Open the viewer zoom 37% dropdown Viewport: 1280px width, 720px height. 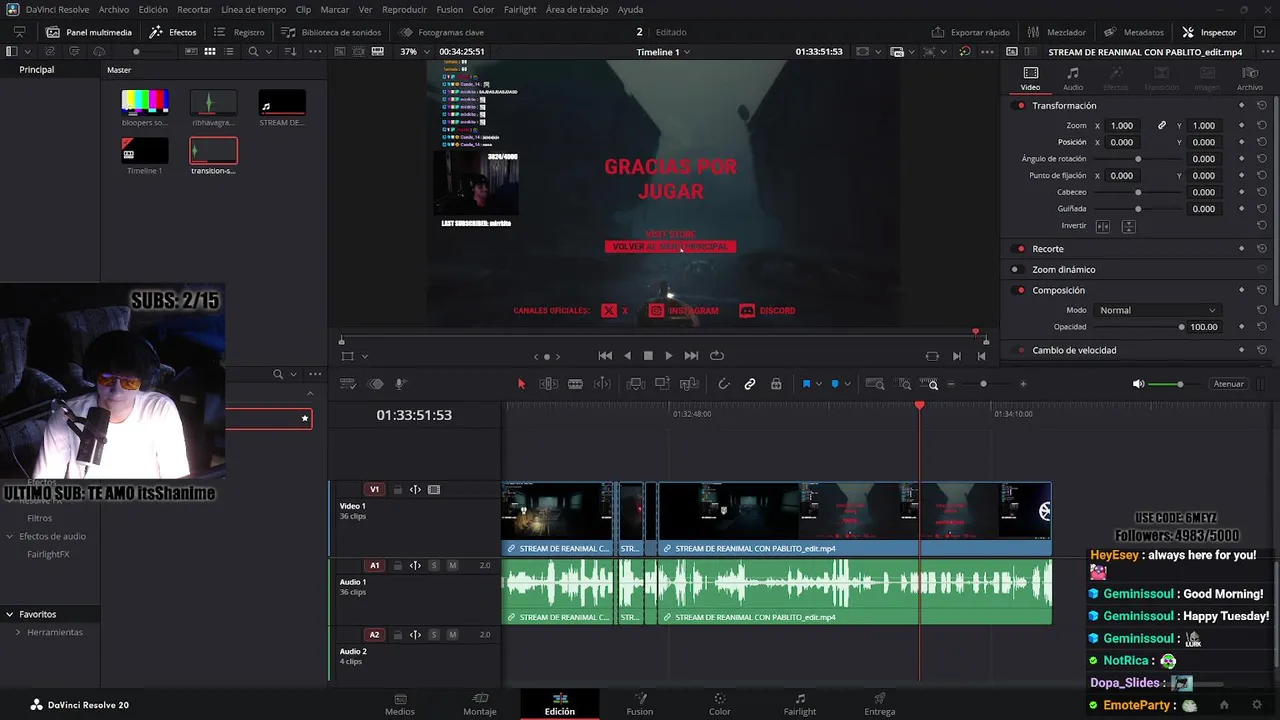click(x=414, y=51)
